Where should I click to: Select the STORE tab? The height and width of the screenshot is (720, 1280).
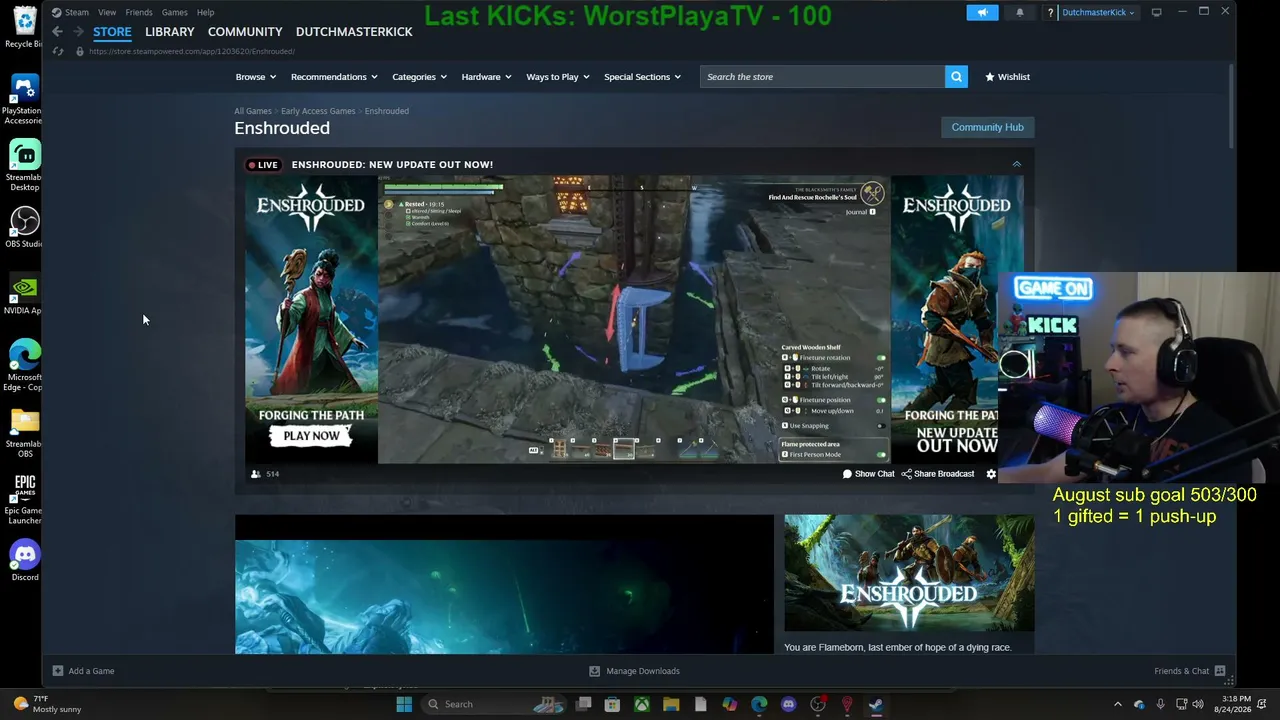[x=112, y=32]
